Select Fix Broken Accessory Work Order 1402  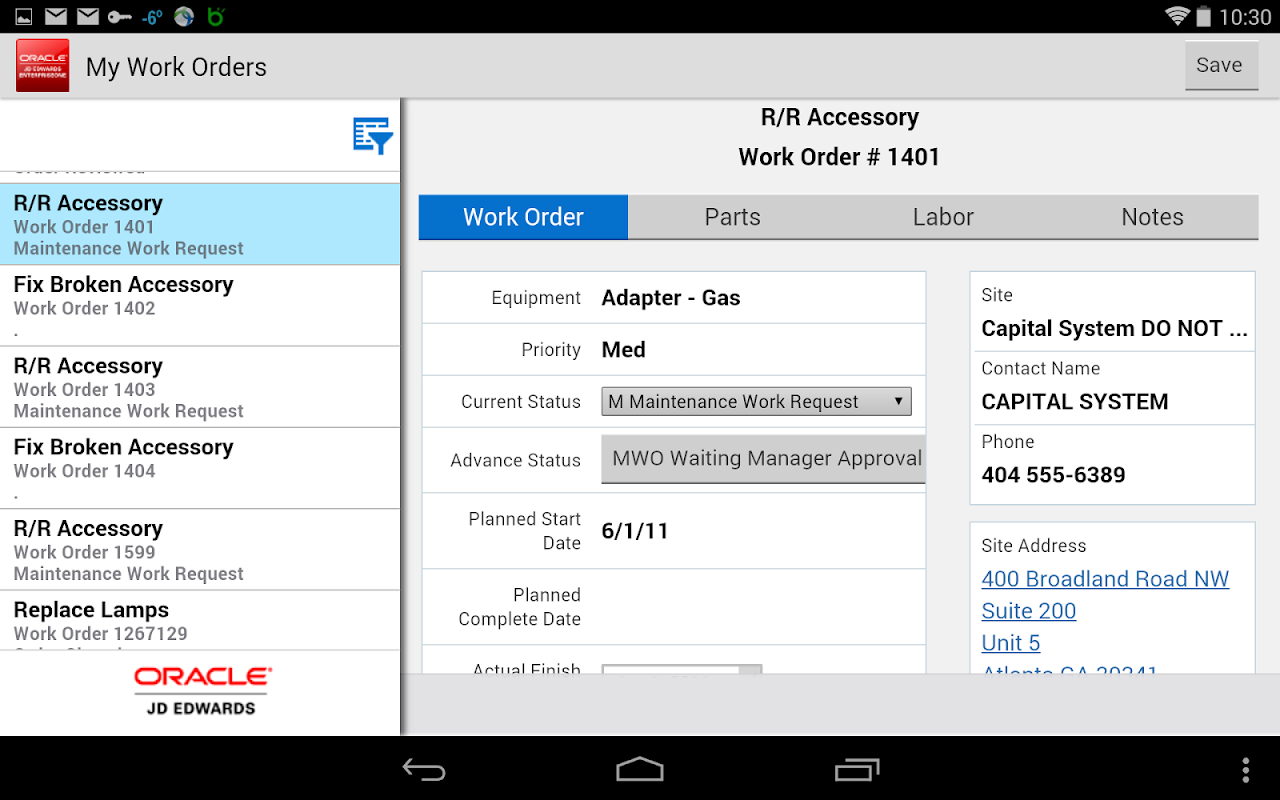[200, 305]
